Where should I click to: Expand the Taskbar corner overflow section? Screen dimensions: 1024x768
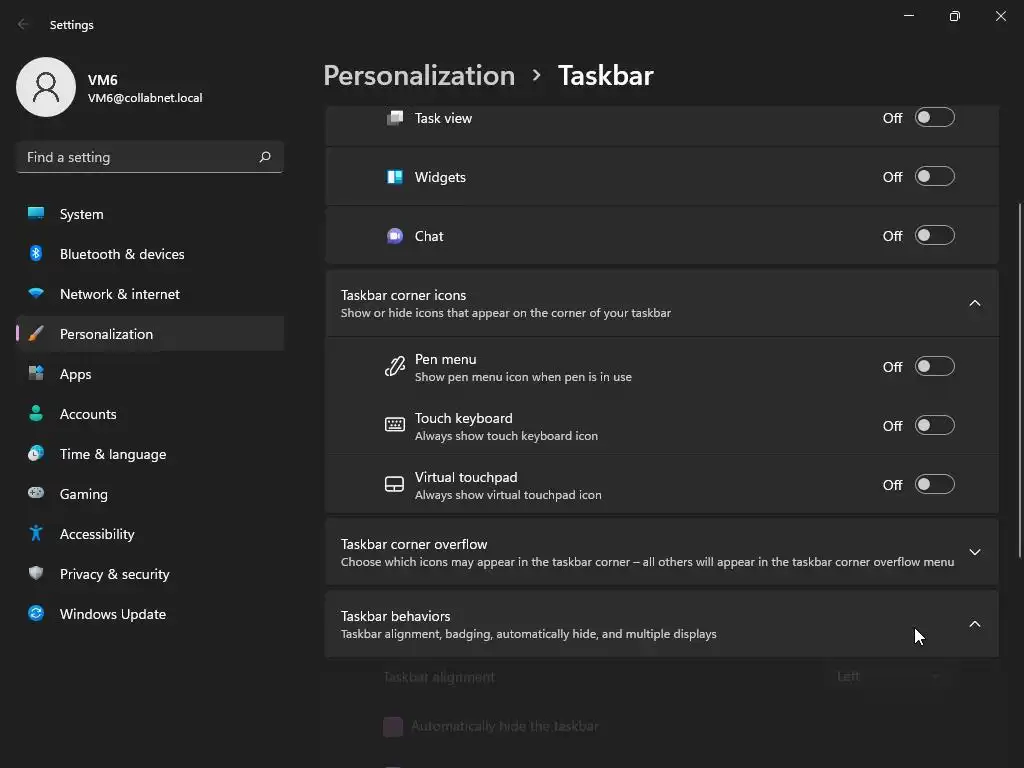(x=974, y=552)
